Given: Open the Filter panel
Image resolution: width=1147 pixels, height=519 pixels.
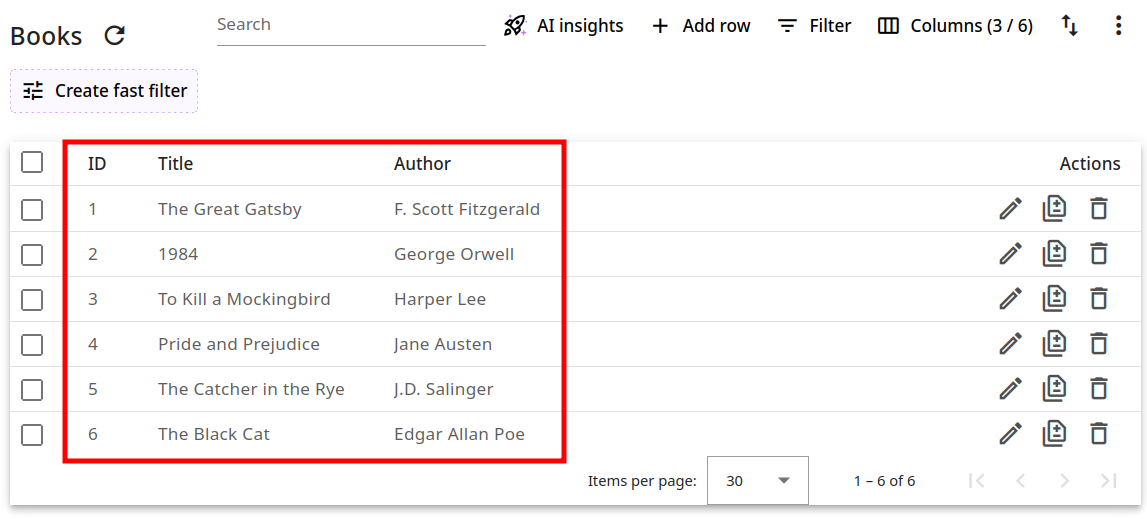Looking at the screenshot, I should pos(814,26).
